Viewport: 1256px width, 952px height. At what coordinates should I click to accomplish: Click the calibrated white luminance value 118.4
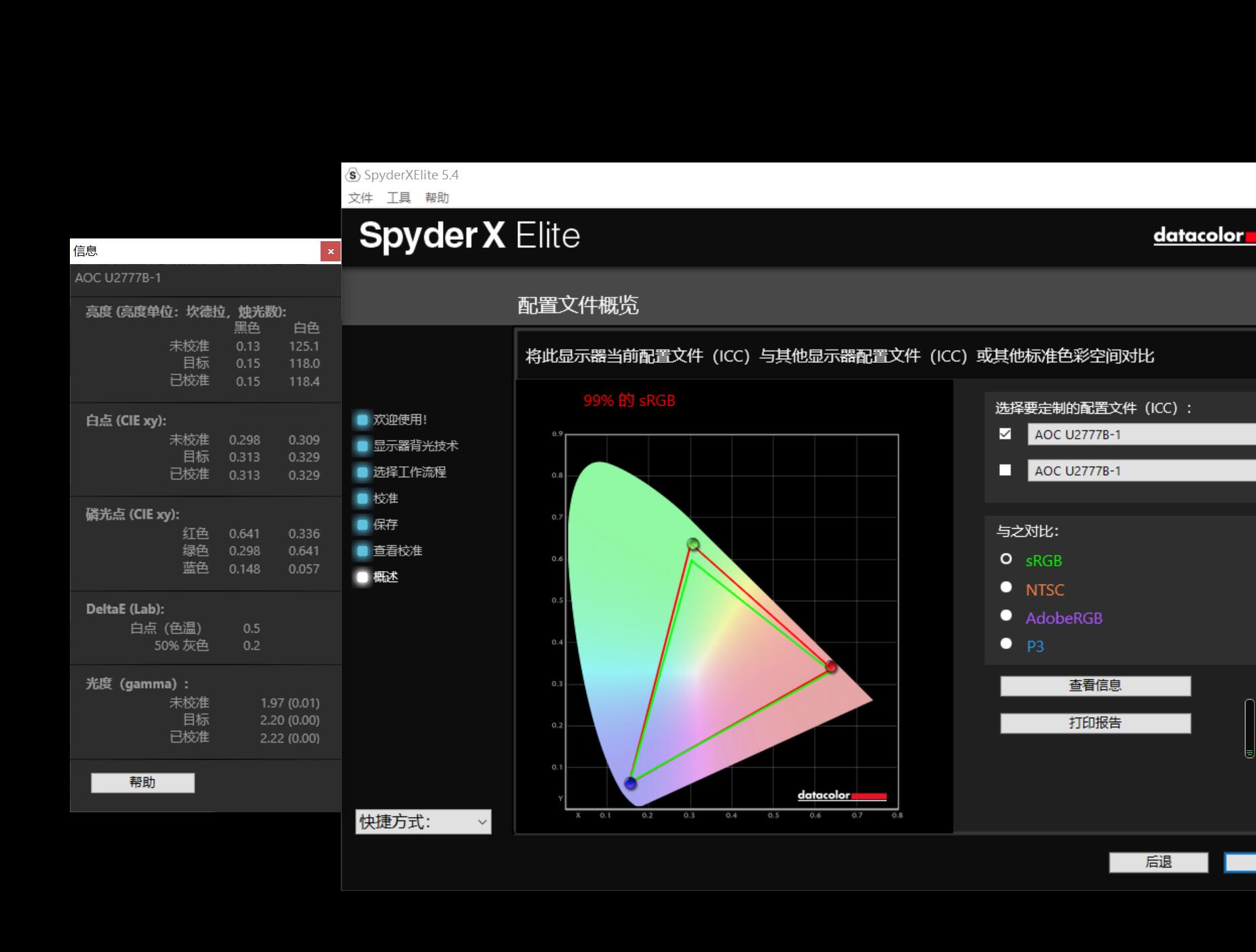click(x=304, y=382)
